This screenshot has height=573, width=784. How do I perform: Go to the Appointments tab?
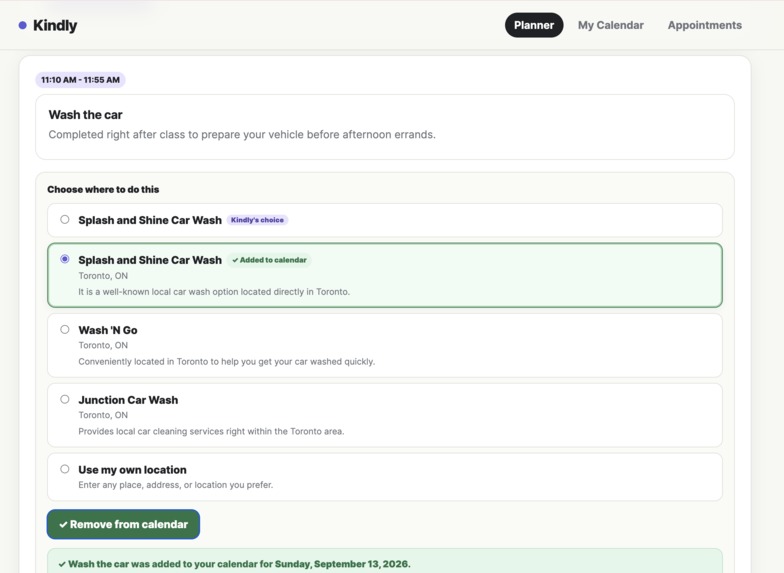[x=704, y=25]
